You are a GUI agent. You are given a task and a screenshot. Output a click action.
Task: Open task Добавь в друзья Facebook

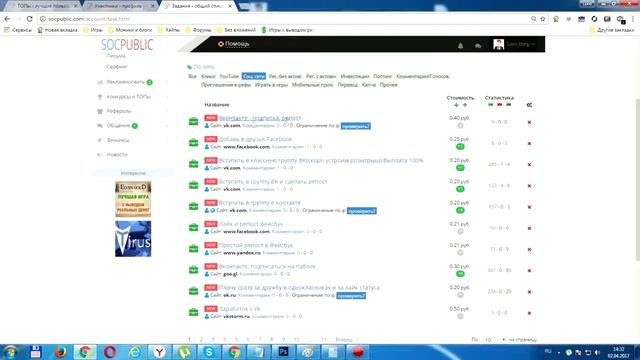(255, 139)
